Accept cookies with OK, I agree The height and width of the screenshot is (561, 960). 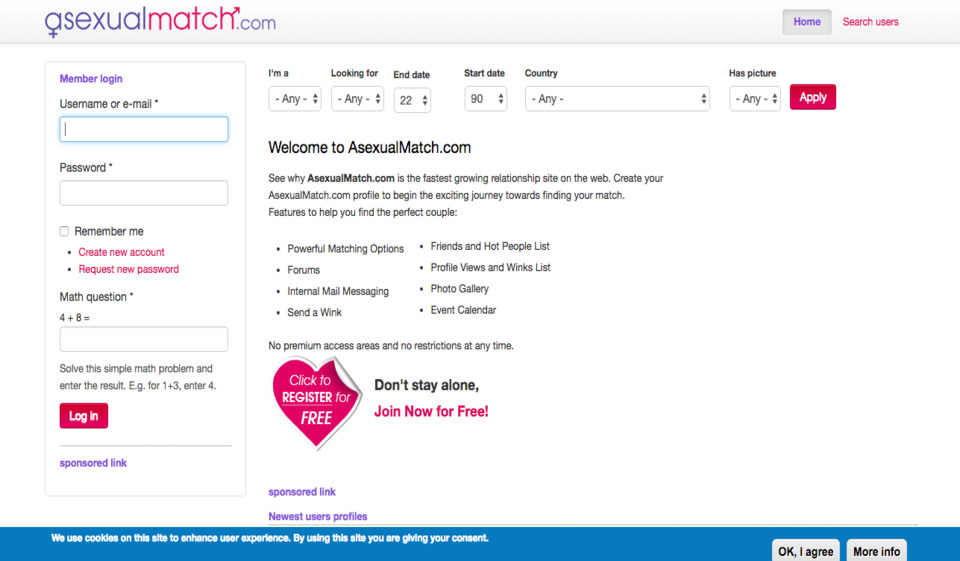pyautogui.click(x=805, y=551)
